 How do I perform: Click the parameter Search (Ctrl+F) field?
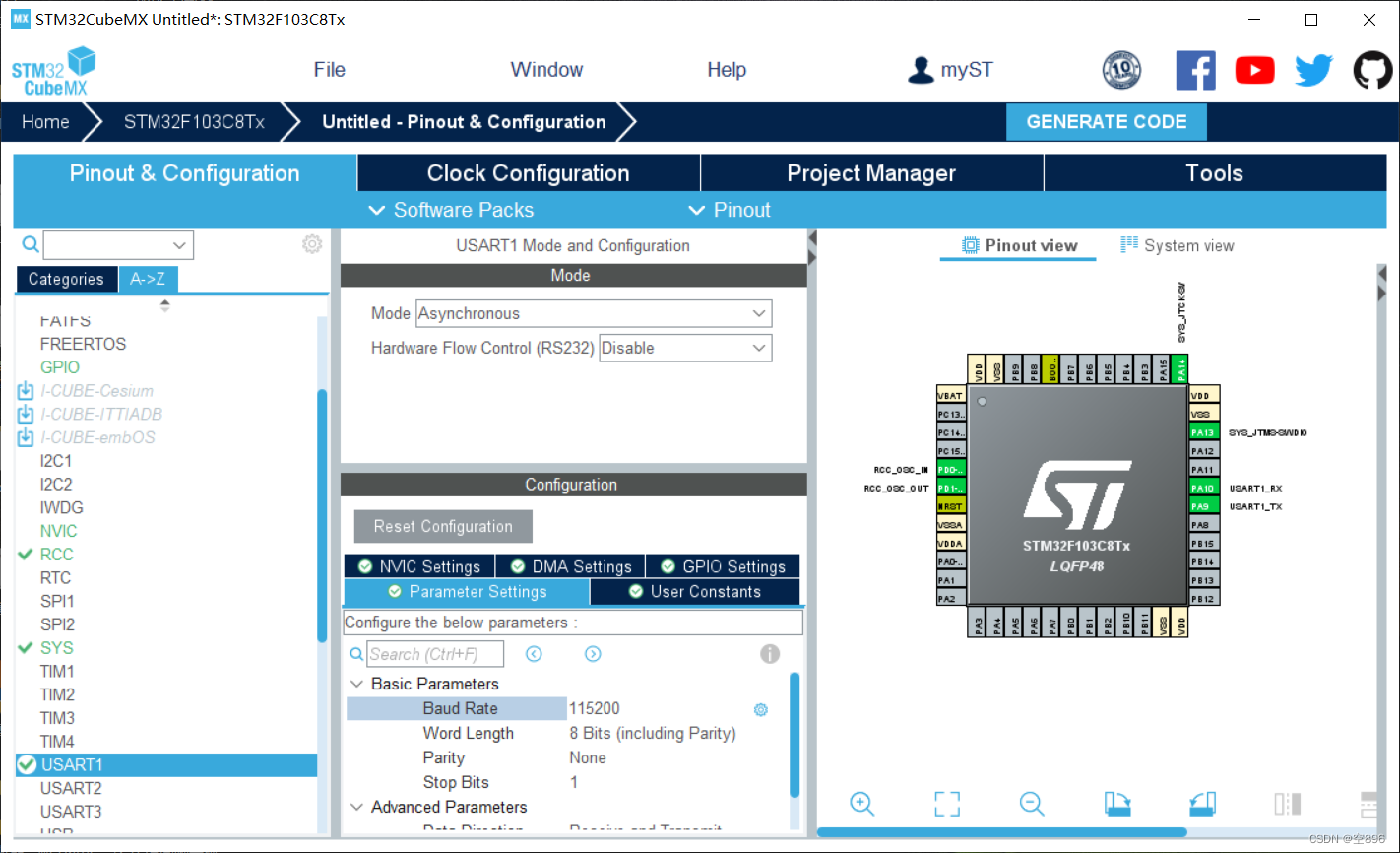[435, 654]
